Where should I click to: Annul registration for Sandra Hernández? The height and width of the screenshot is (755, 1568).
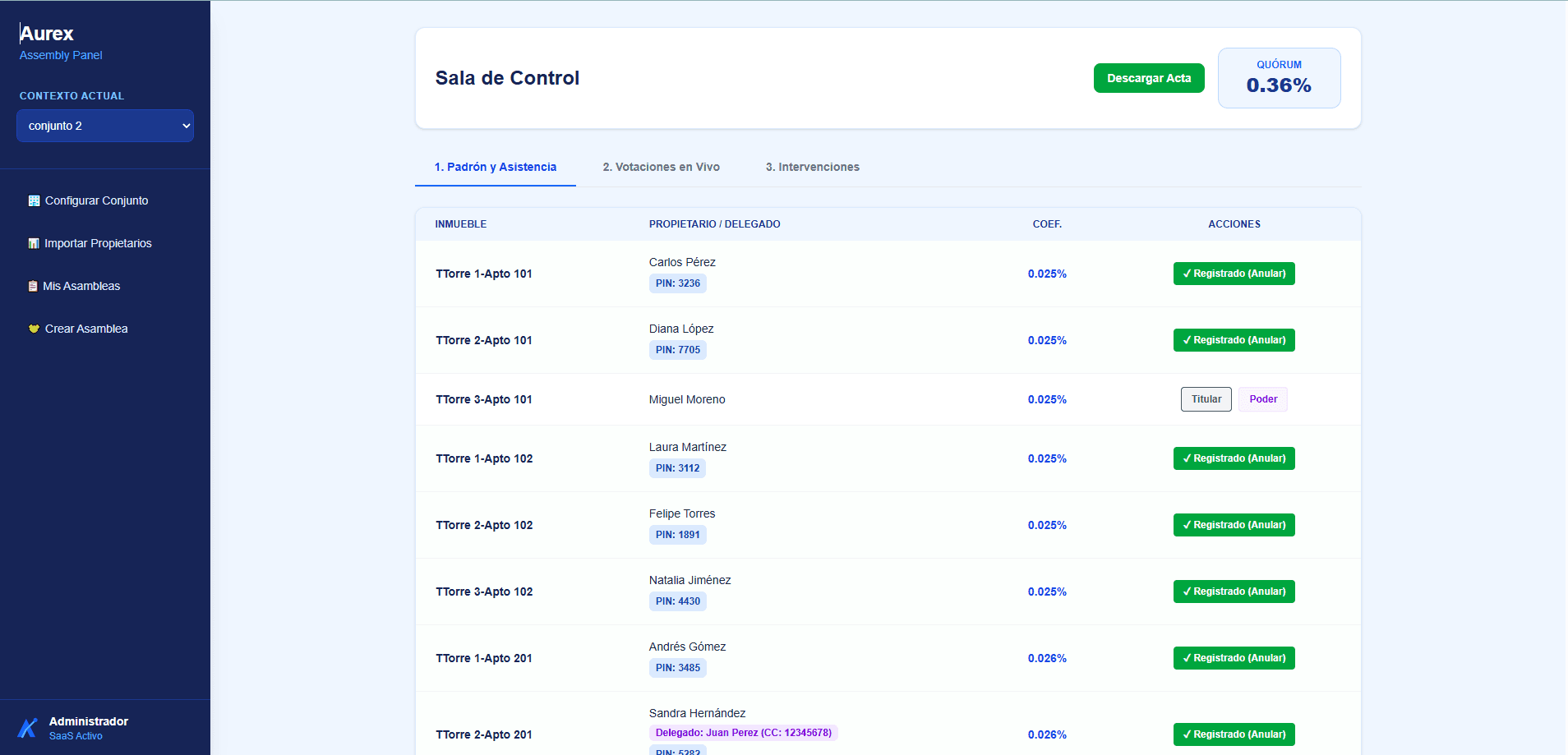tap(1234, 734)
